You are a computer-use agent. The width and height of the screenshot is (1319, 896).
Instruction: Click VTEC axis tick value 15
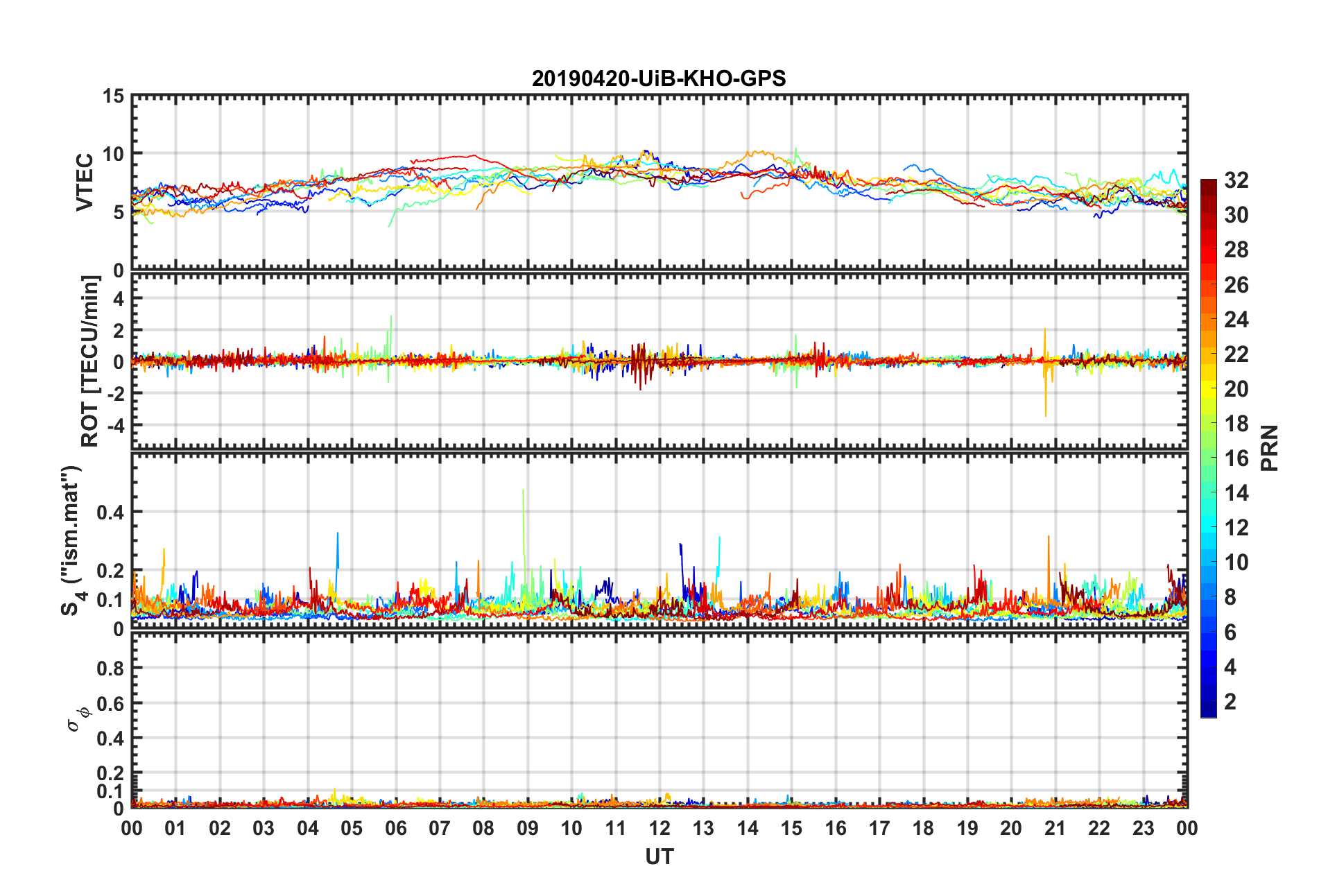pos(113,96)
